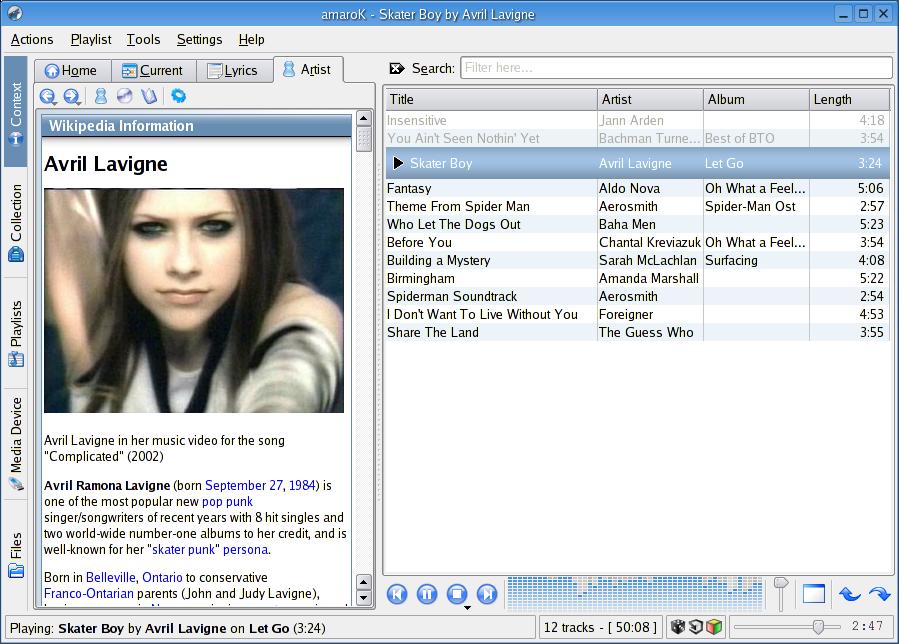Click the clear search filter icon
Image resolution: width=899 pixels, height=644 pixels.
click(397, 69)
